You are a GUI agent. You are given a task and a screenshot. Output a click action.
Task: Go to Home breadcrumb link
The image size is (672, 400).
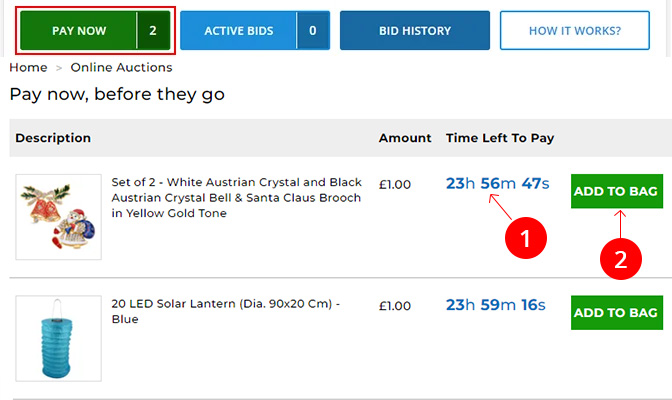click(28, 67)
